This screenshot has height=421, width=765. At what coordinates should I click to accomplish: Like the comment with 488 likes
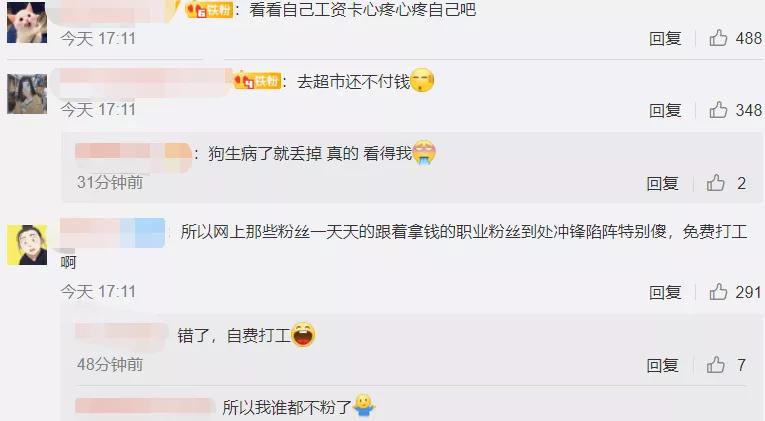718,38
